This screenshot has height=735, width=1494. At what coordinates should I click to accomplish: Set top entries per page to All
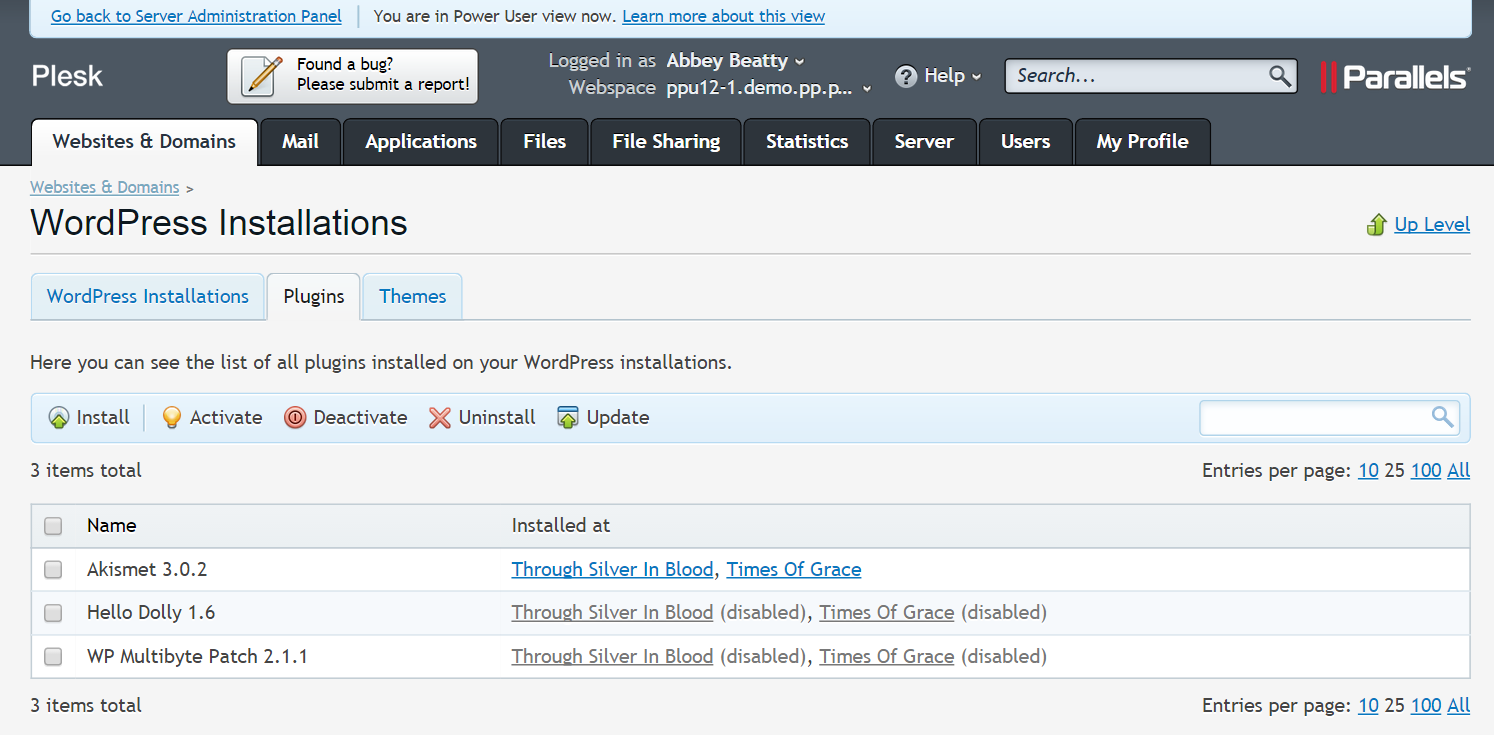[1458, 471]
